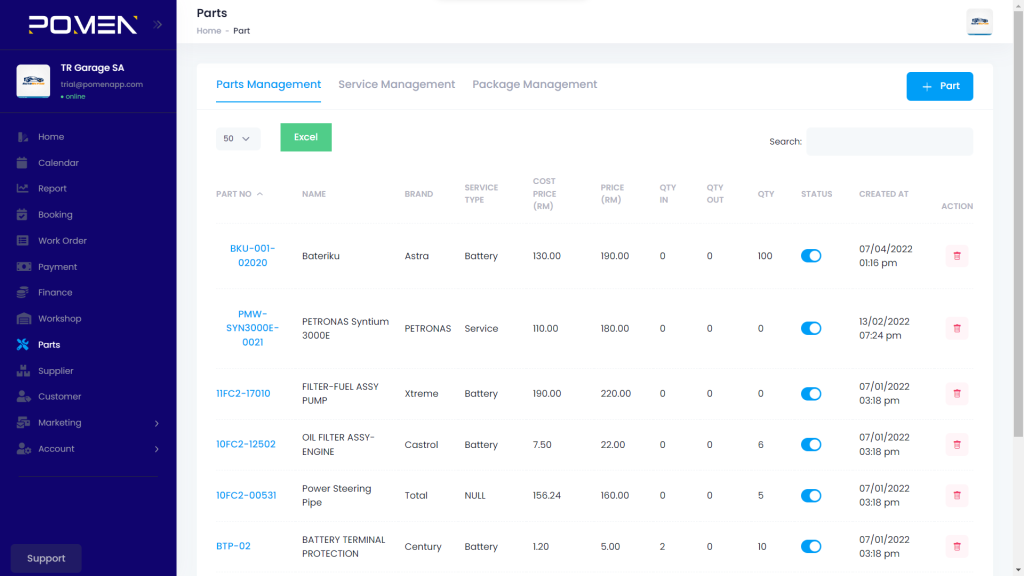Click the Work Order icon

pos(23,240)
